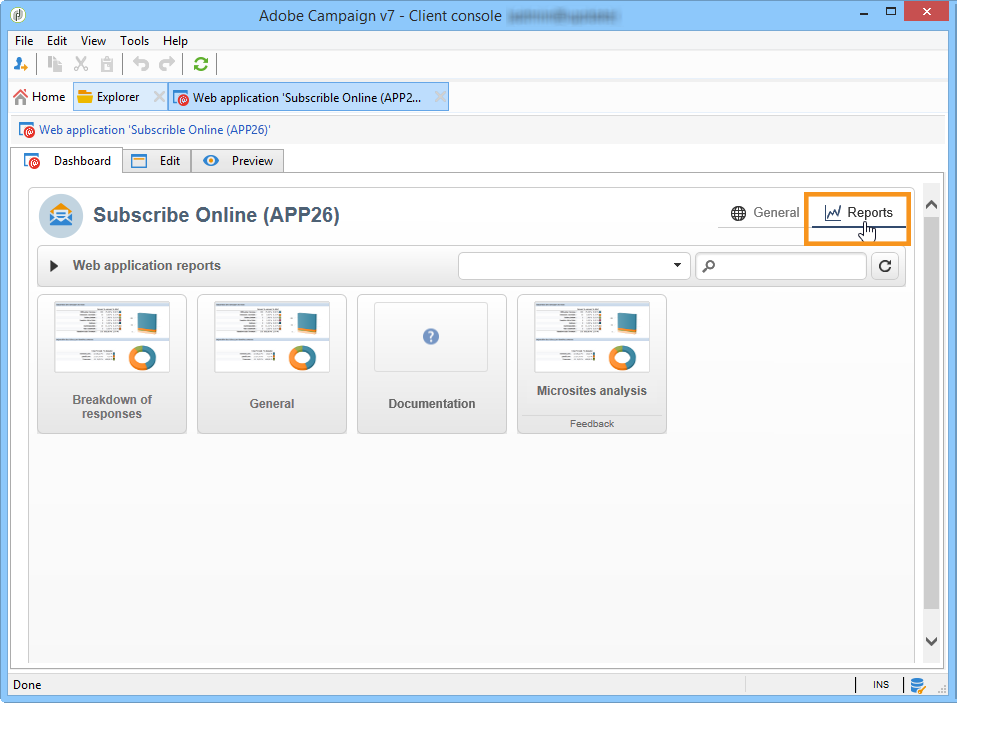The height and width of the screenshot is (743, 993).
Task: Select the Reports dashboard view
Action: pos(858,213)
